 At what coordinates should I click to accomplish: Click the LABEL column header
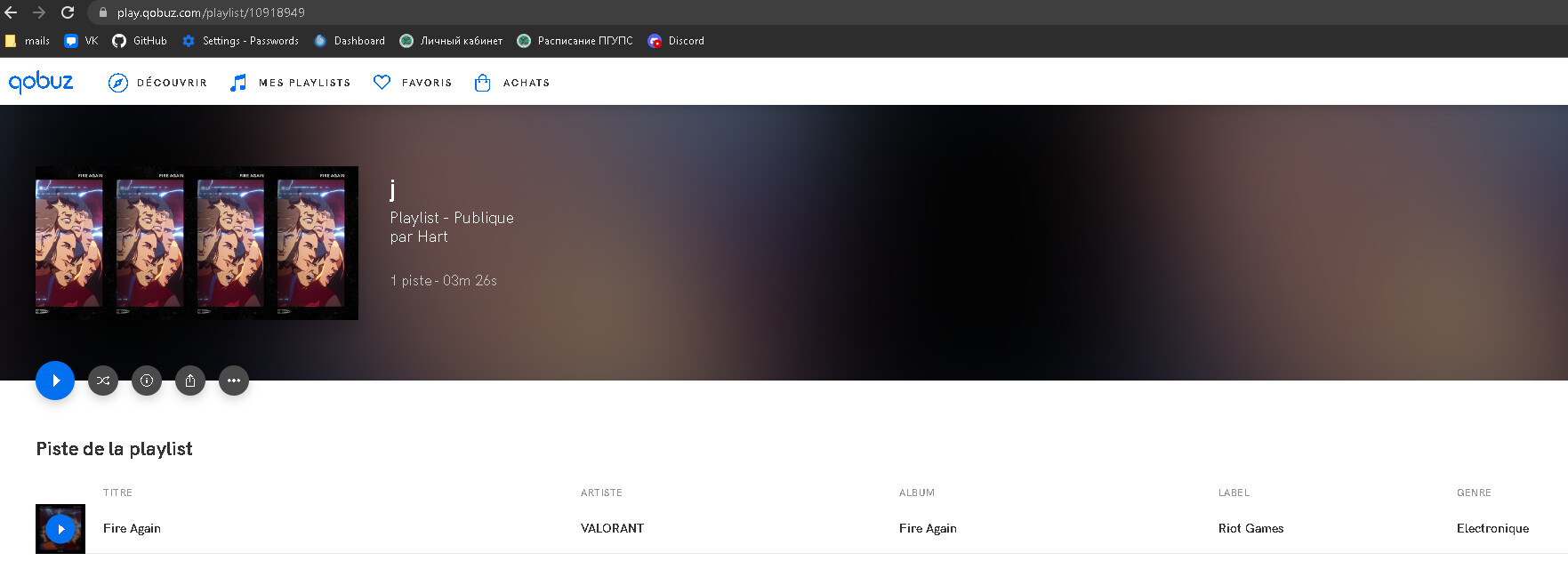1234,493
